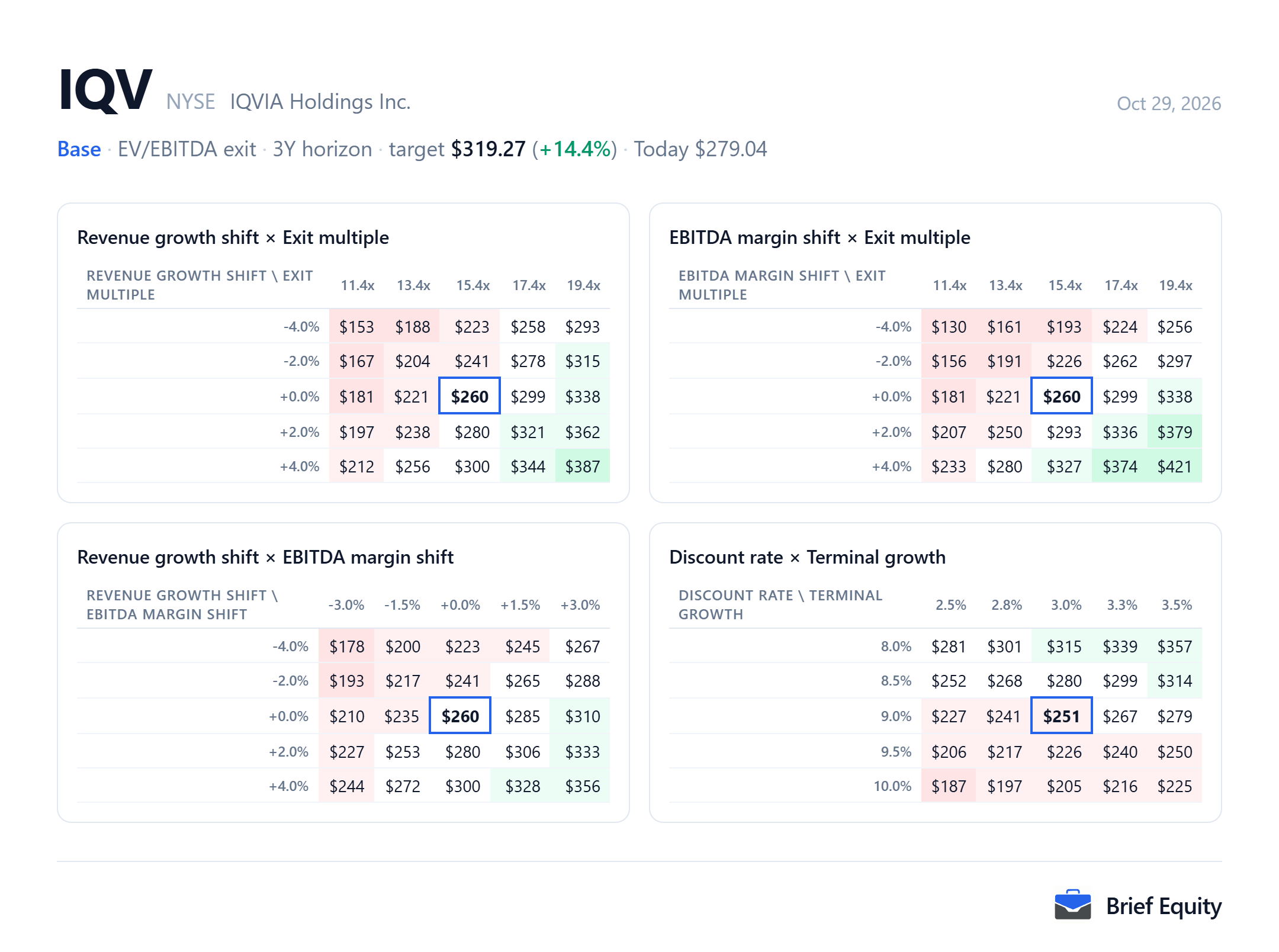Image resolution: width=1279 pixels, height=952 pixels.
Task: Click the $314 cell in the 8.5% row
Action: (x=1175, y=681)
